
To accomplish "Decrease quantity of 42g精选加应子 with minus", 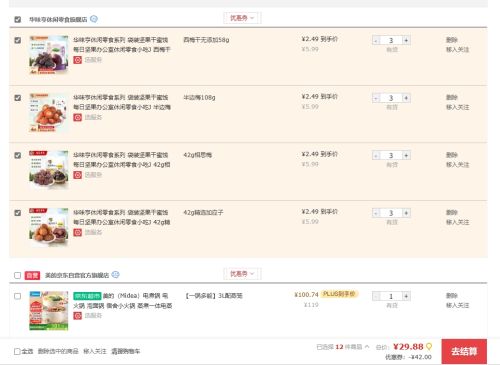I will 376,213.
